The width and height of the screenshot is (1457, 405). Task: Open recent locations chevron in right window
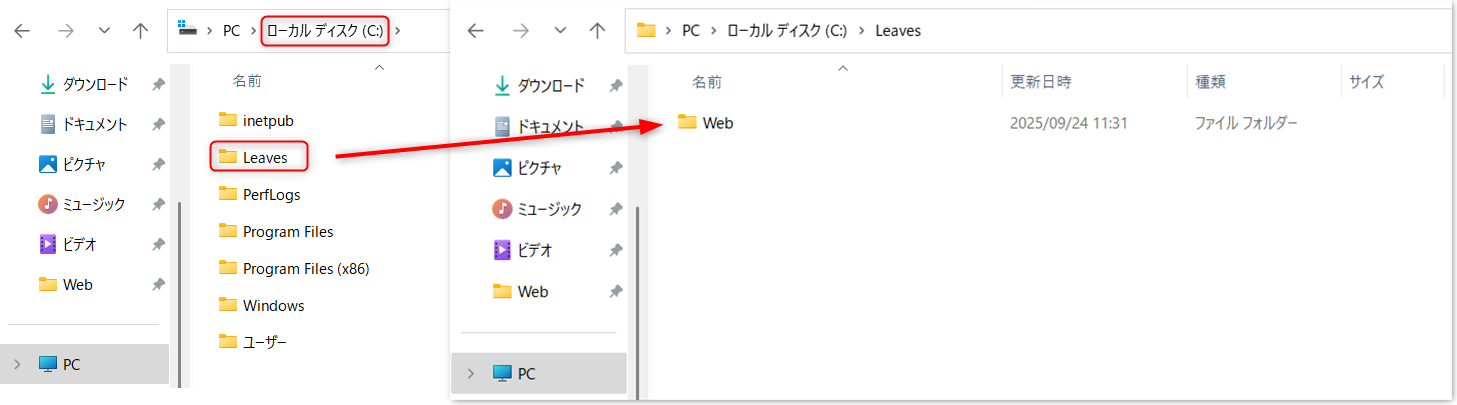[x=558, y=31]
